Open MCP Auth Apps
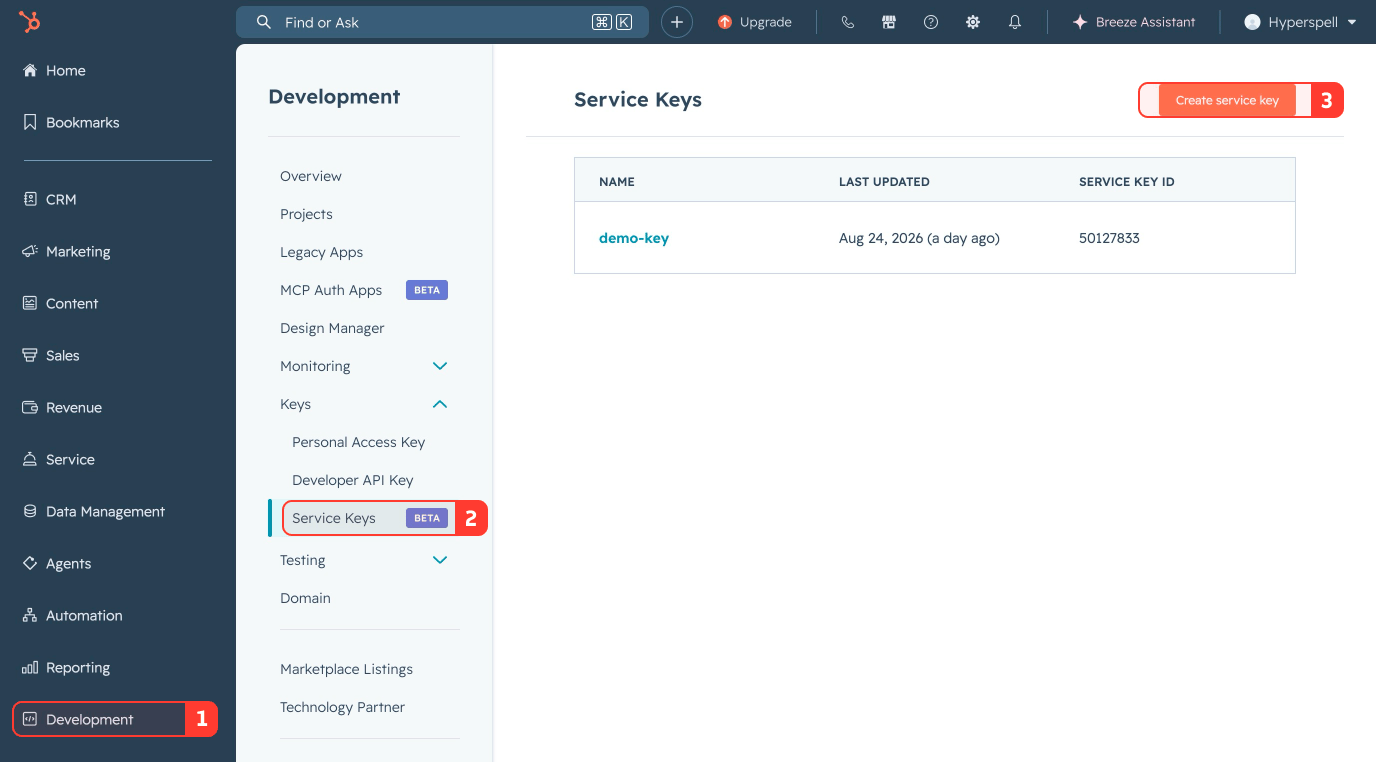The width and height of the screenshot is (1376, 762). click(x=331, y=290)
